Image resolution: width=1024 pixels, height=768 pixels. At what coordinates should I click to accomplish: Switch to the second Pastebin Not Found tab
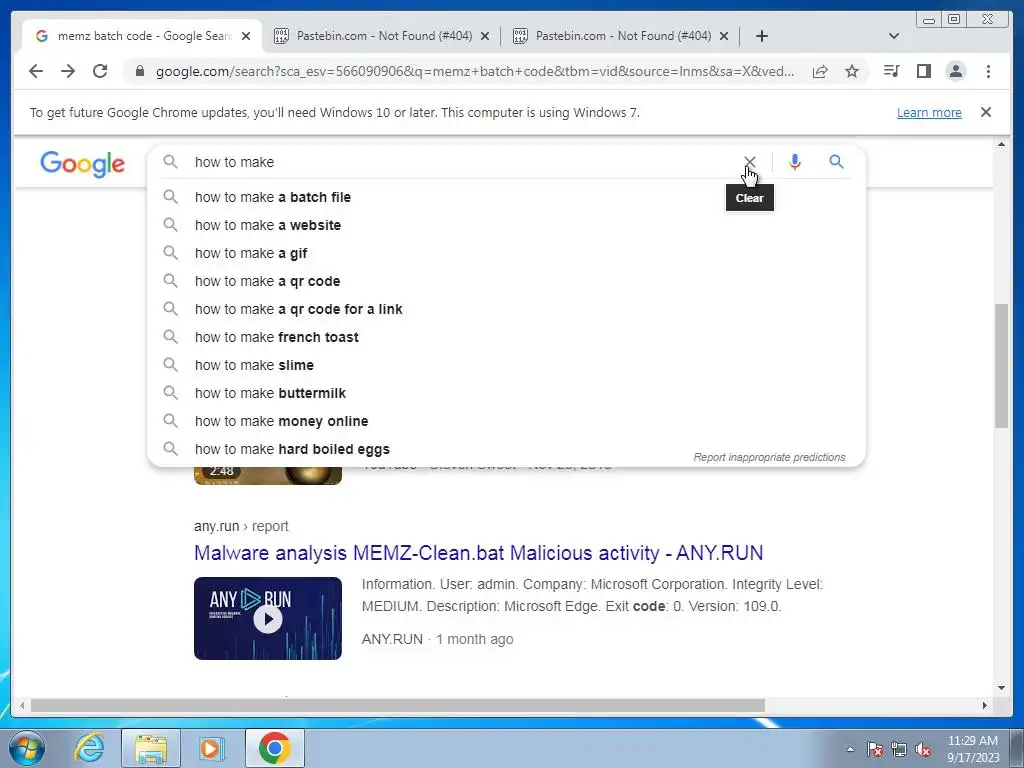point(621,36)
